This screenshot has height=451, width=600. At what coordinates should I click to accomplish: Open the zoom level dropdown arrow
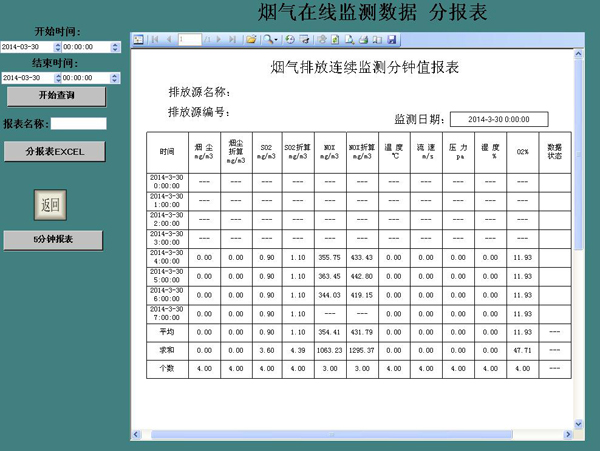click(276, 40)
